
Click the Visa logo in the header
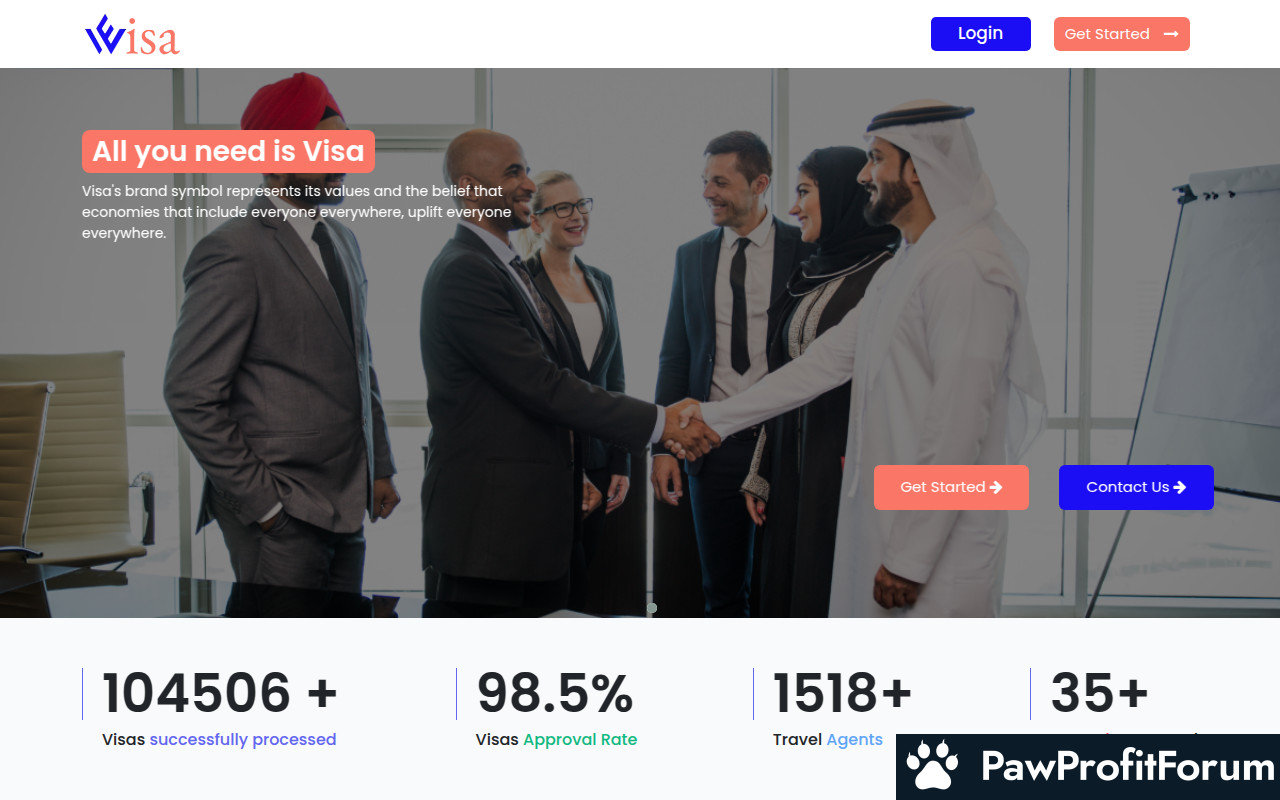point(132,34)
